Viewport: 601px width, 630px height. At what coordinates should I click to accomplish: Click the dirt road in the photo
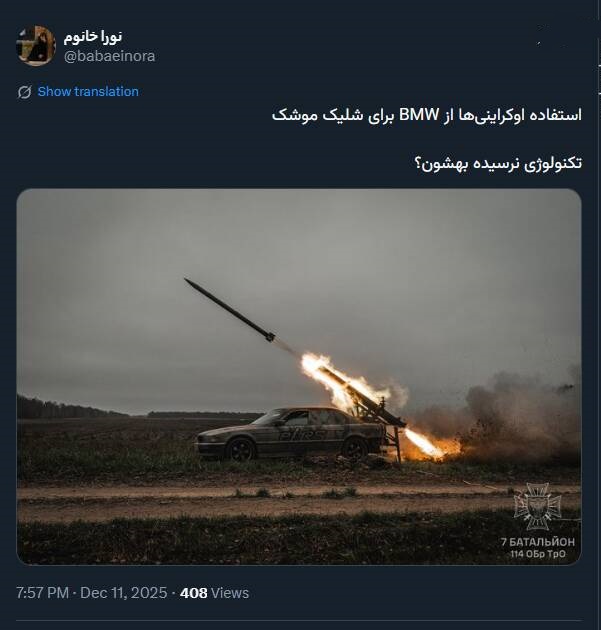click(298, 502)
